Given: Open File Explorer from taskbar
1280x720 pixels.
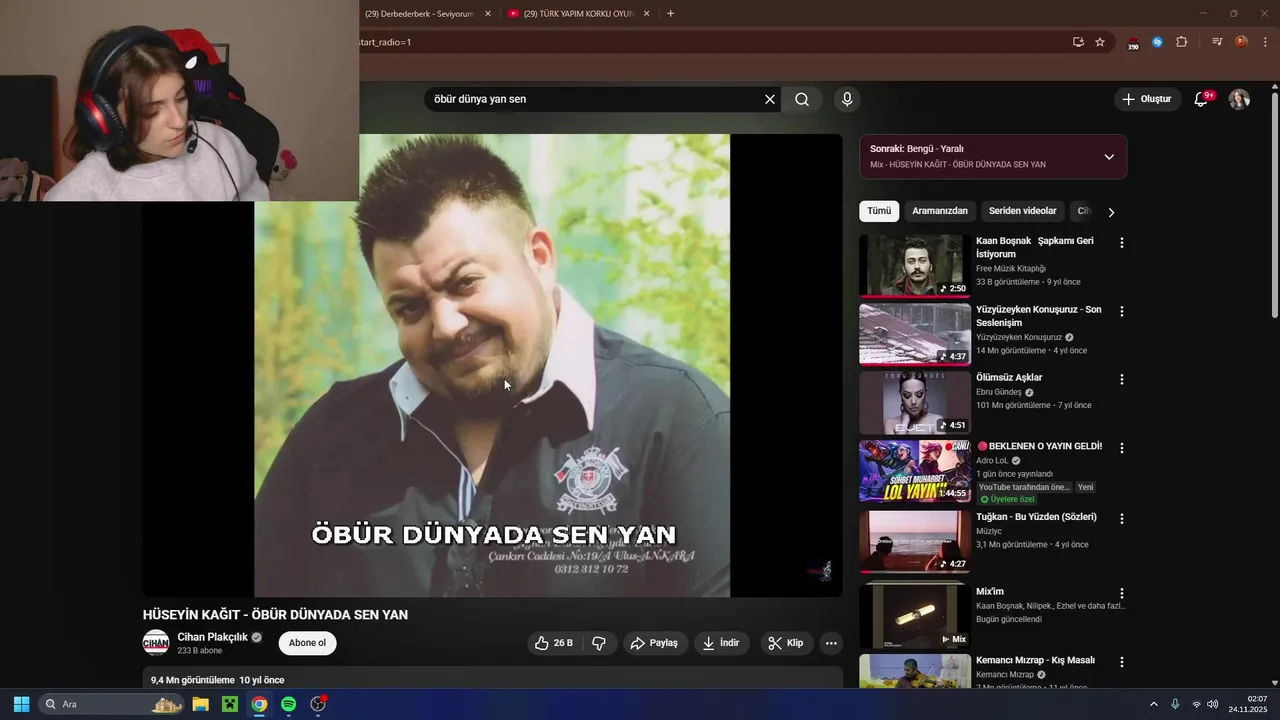Looking at the screenshot, I should tap(200, 704).
